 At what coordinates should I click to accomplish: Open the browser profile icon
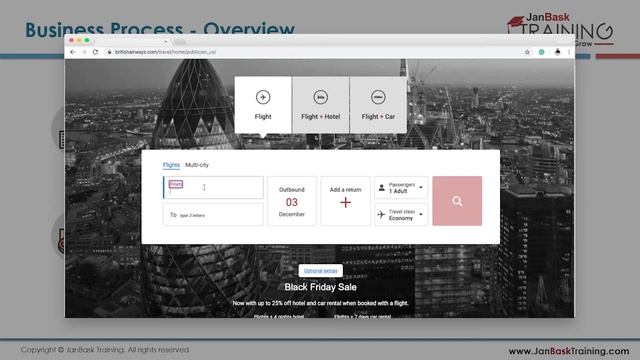pyautogui.click(x=558, y=52)
